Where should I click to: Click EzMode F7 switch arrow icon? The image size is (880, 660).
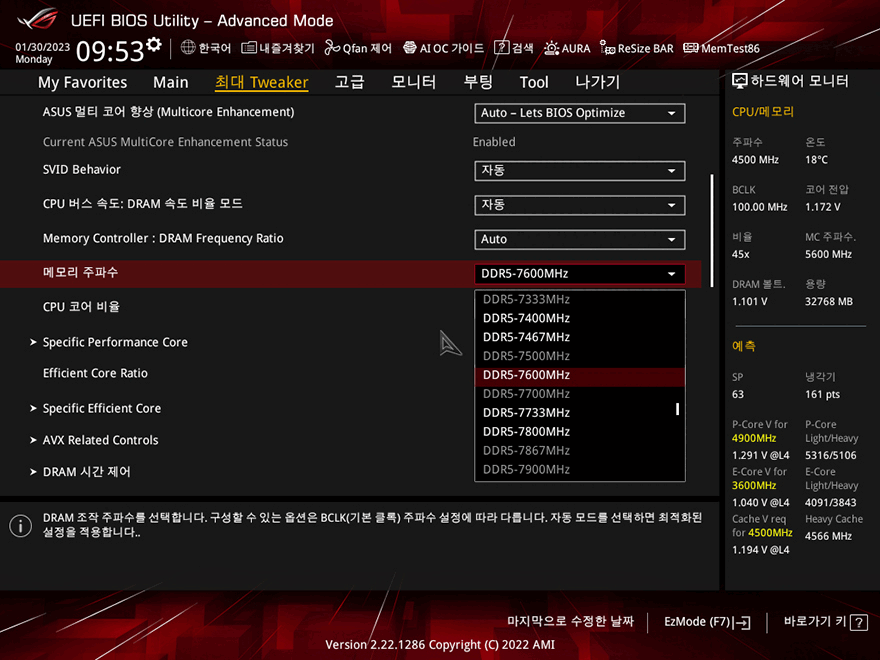(x=741, y=622)
